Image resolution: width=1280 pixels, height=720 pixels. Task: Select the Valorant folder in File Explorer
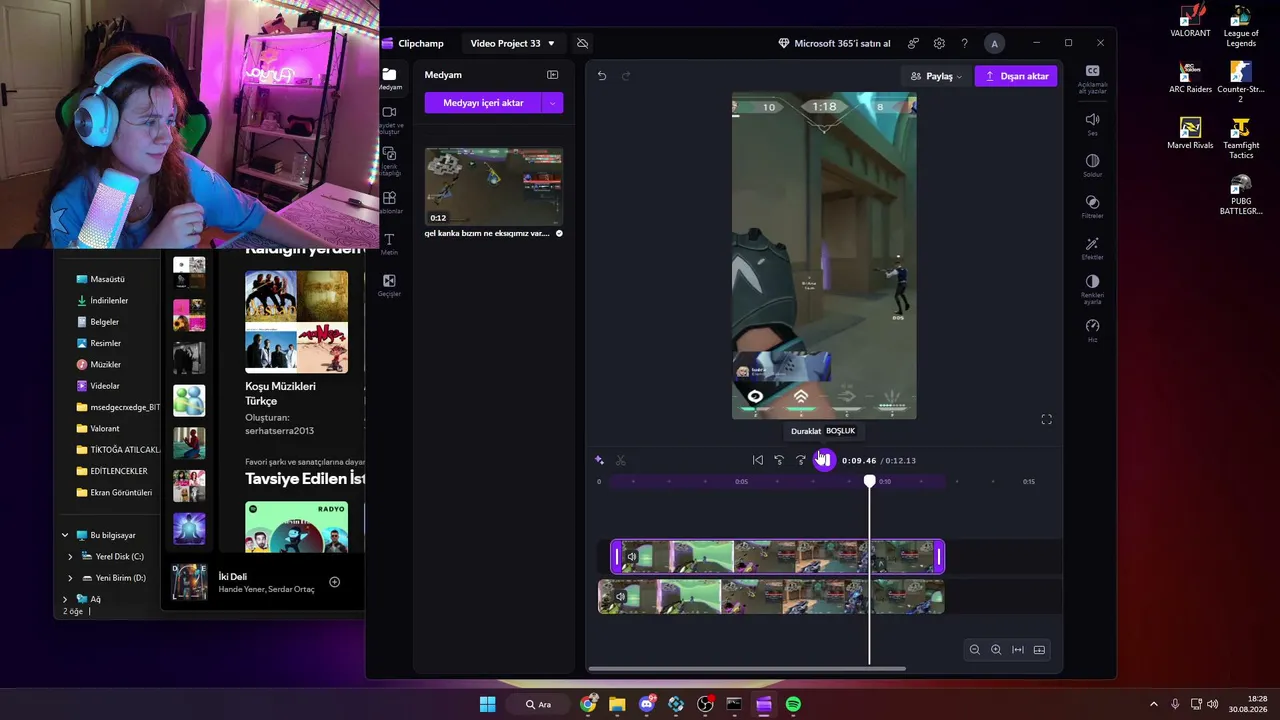104,429
